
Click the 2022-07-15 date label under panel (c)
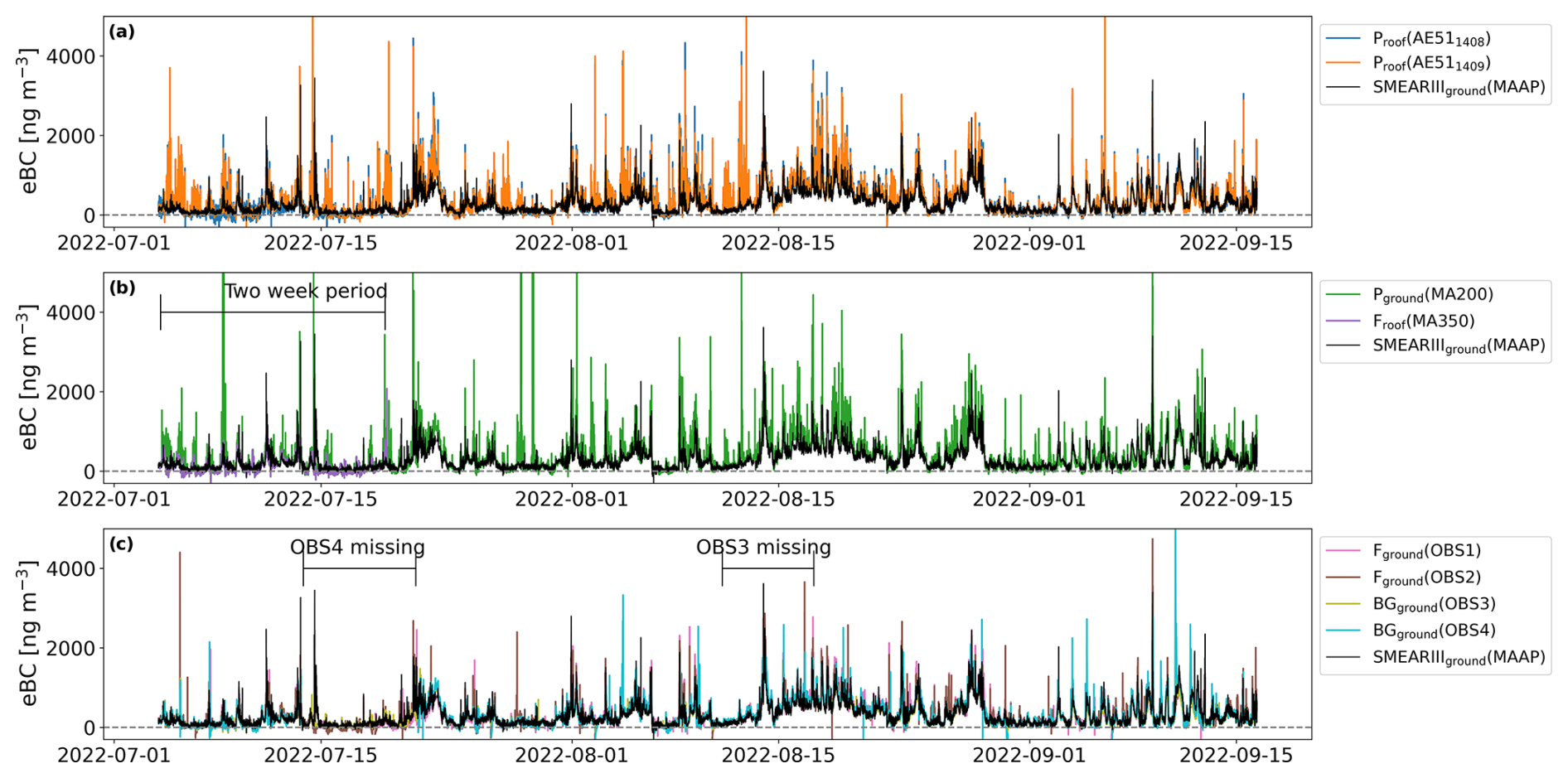tap(321, 756)
